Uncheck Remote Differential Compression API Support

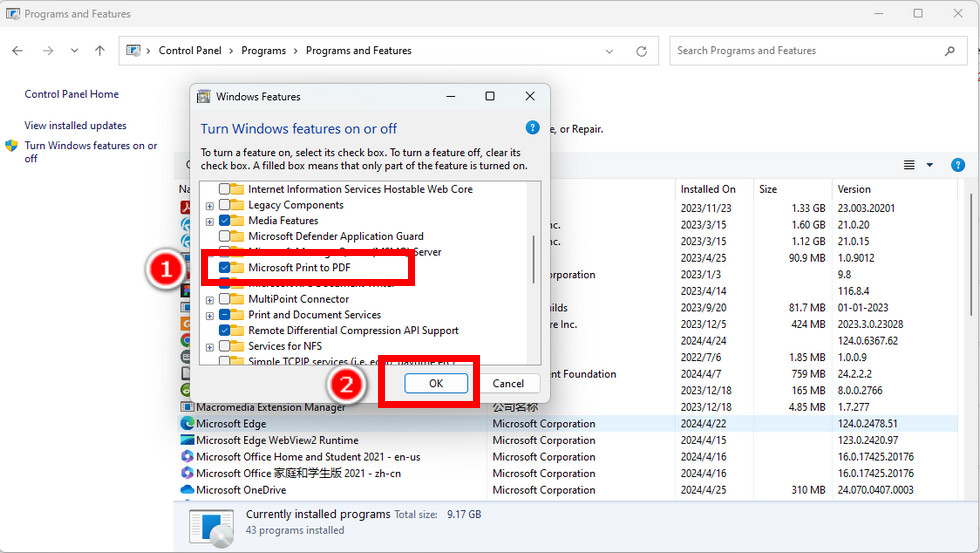[x=224, y=330]
